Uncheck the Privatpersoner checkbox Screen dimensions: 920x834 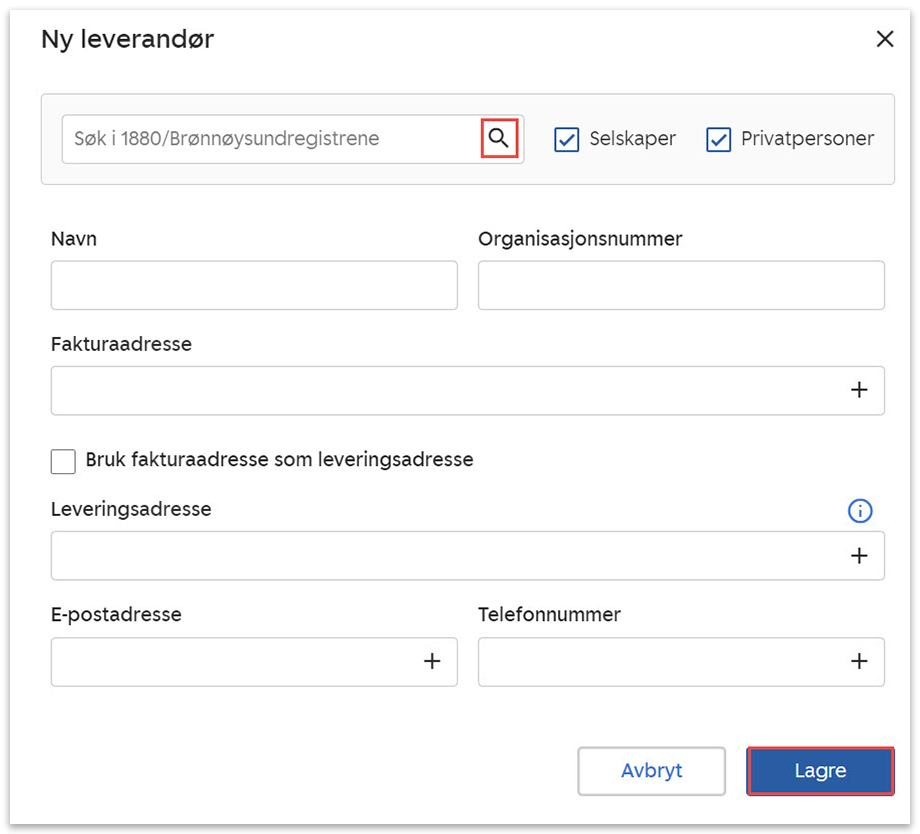pos(719,140)
